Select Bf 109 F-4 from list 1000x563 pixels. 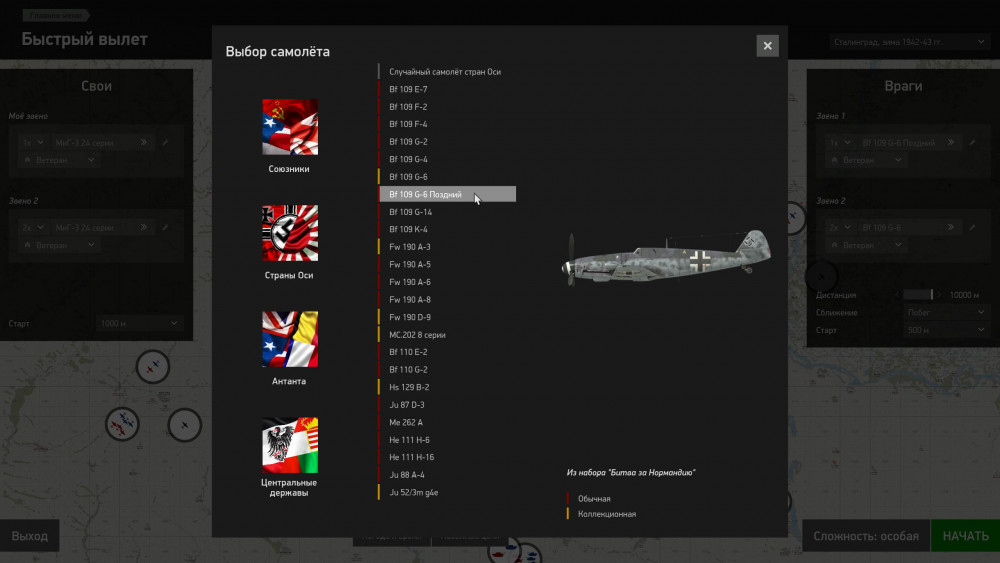pyautogui.click(x=447, y=124)
